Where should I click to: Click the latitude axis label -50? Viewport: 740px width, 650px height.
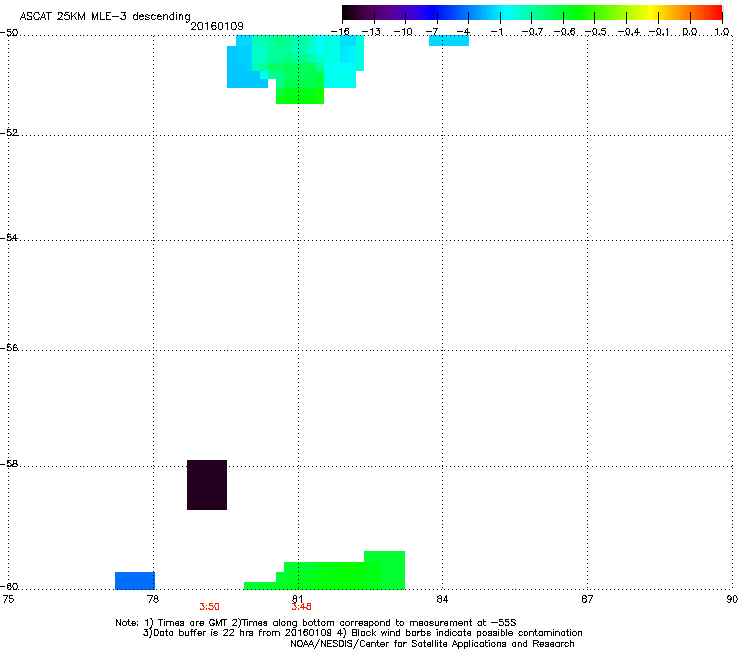pos(9,33)
